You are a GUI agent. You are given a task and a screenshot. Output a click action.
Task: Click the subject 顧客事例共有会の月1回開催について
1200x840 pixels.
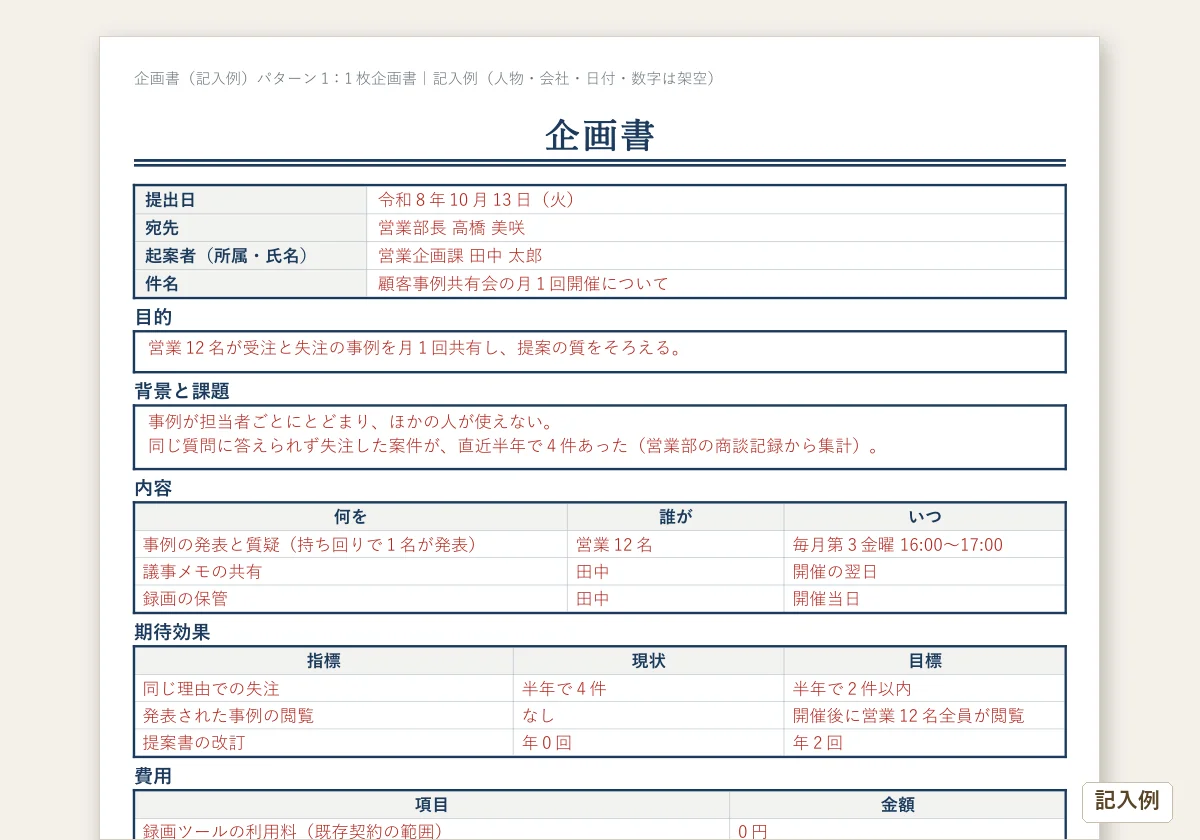pyautogui.click(x=523, y=284)
